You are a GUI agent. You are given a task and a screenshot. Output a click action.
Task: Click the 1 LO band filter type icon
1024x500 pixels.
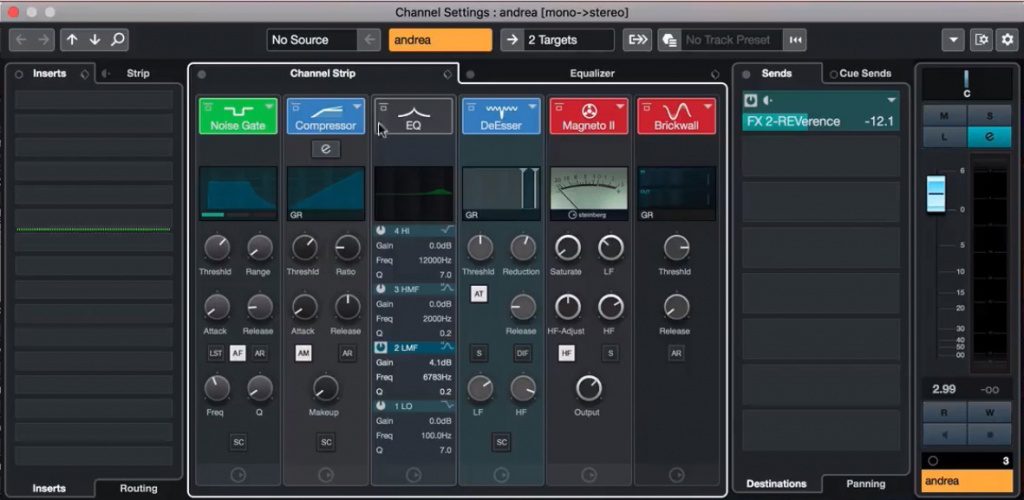point(447,405)
